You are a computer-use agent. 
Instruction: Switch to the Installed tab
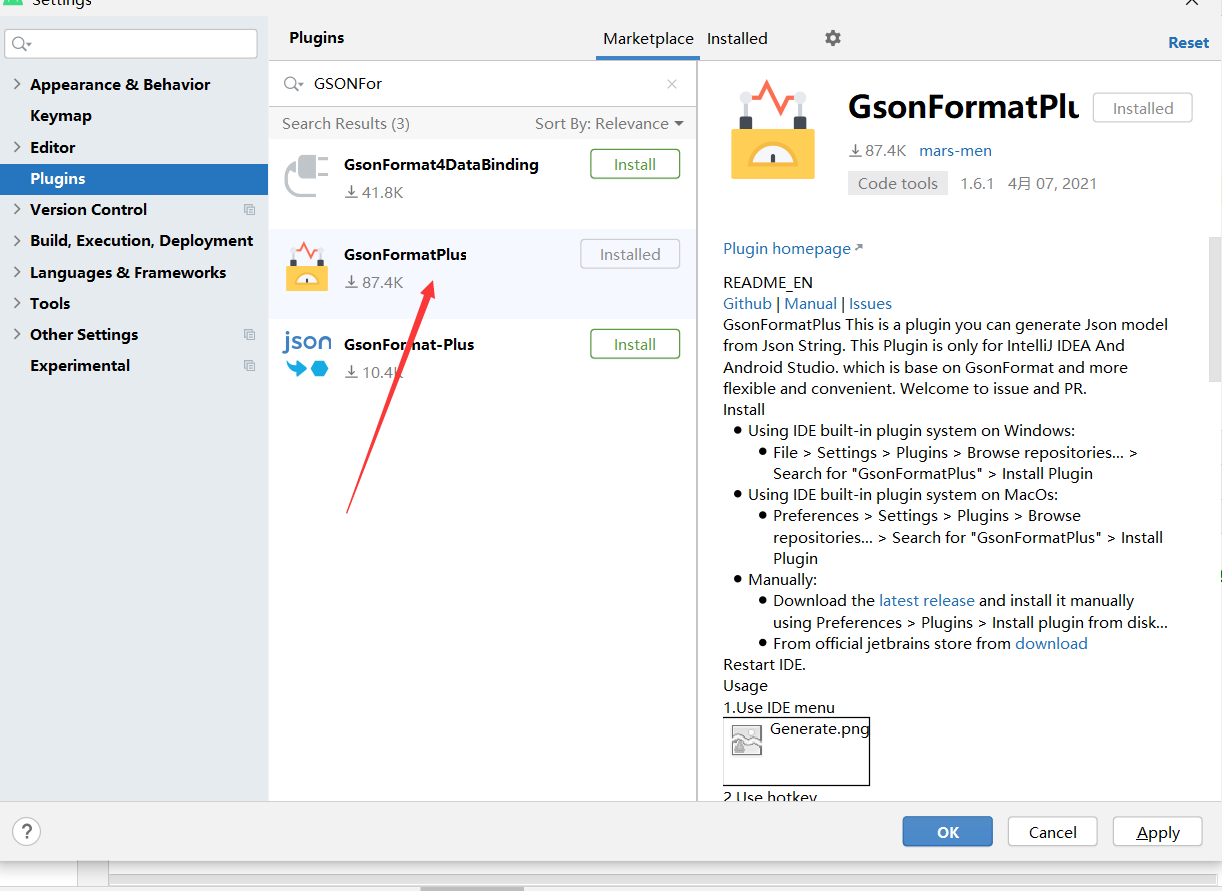point(737,39)
